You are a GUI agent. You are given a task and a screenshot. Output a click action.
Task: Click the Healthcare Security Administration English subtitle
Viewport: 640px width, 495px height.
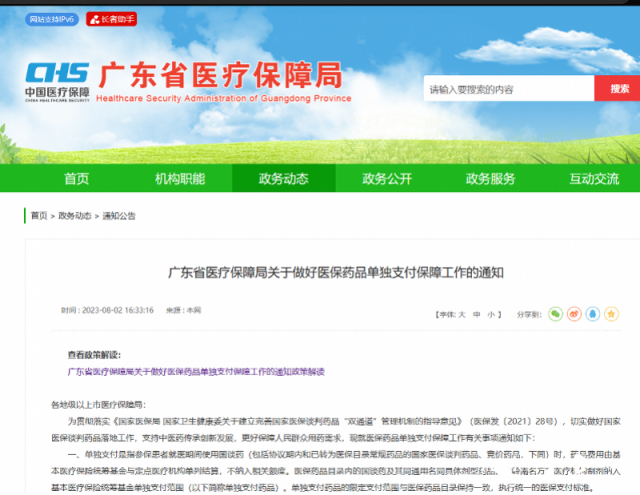(224, 98)
